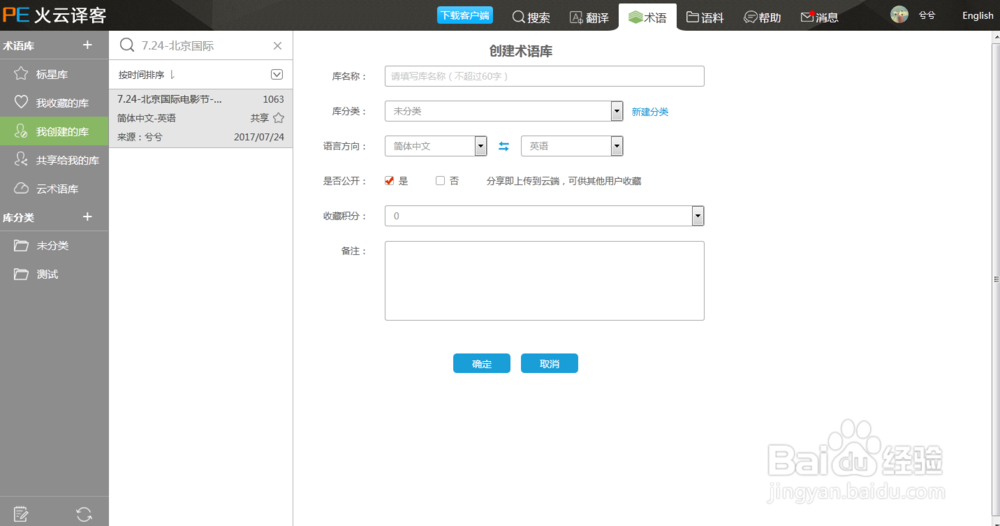Clear the search text with X

pyautogui.click(x=277, y=46)
